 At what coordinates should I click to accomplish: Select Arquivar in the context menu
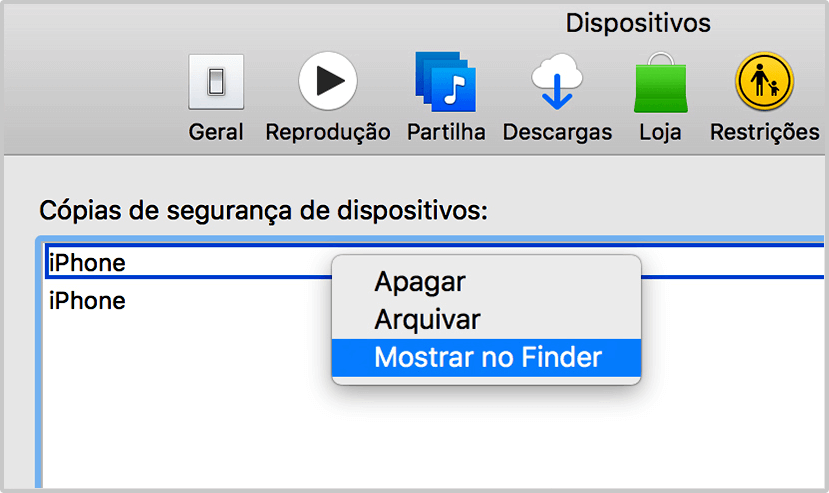427,319
